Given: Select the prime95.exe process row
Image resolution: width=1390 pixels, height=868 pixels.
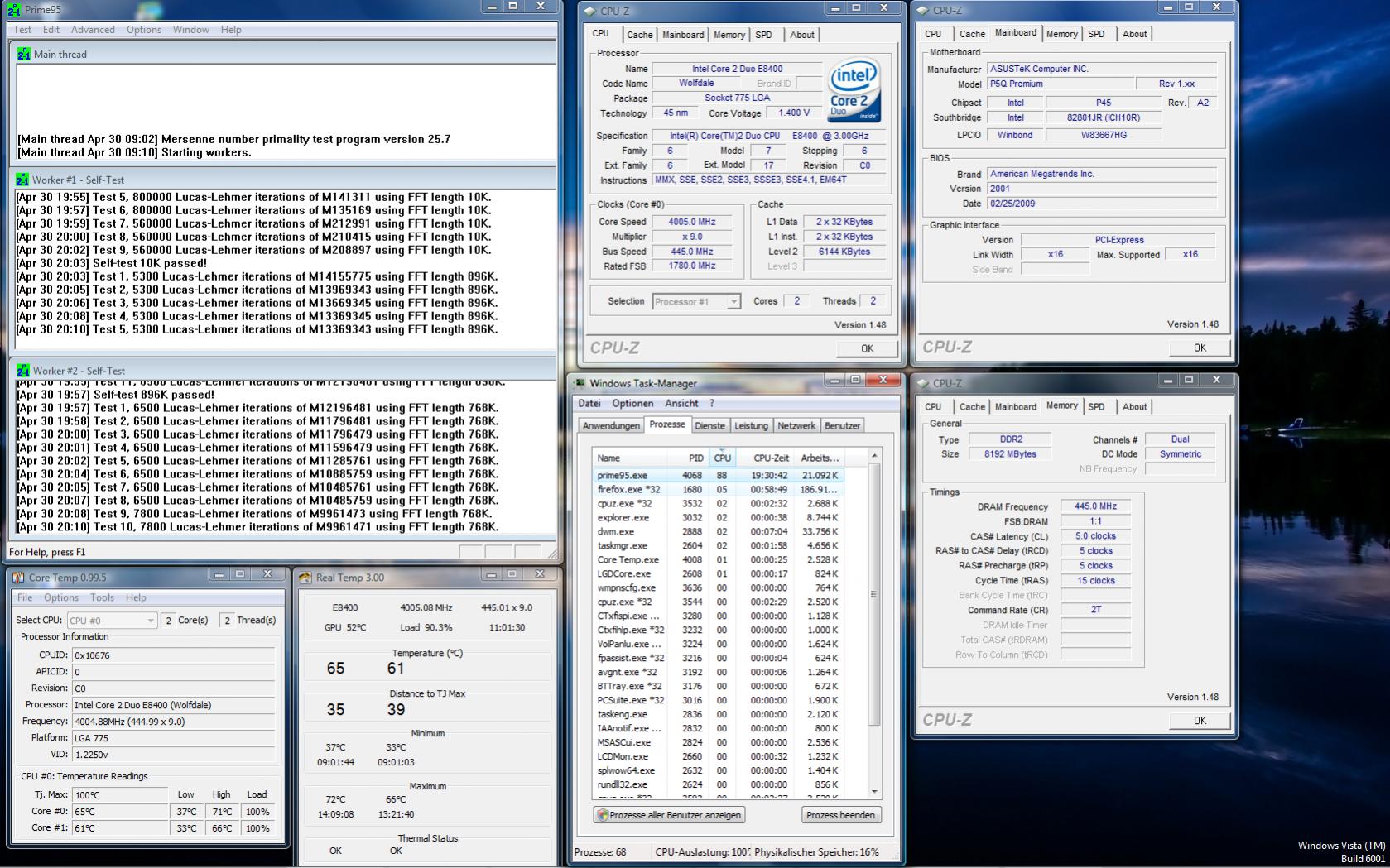Looking at the screenshot, I should 718,475.
